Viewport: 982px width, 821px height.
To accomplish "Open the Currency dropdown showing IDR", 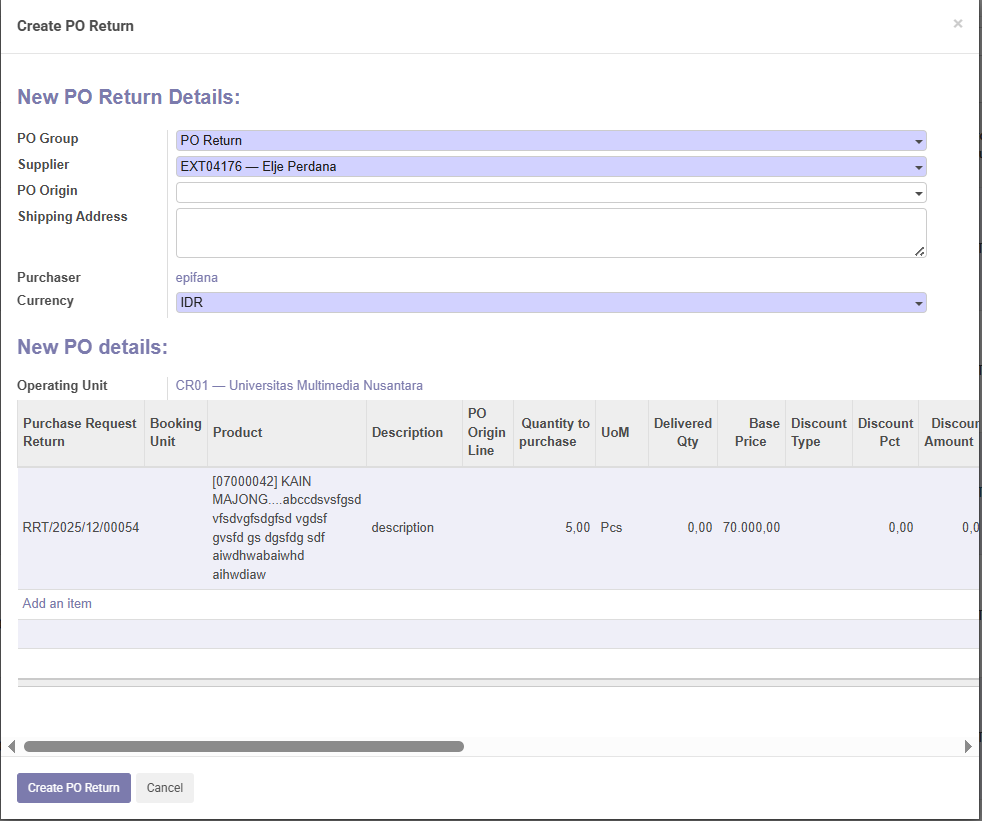I will [x=550, y=302].
